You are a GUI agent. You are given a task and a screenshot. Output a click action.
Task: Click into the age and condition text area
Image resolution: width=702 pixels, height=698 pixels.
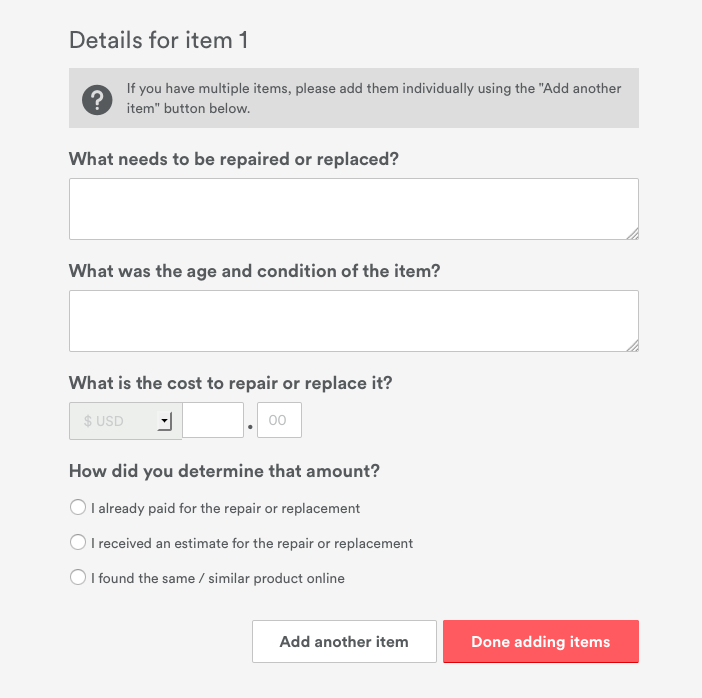tap(353, 321)
